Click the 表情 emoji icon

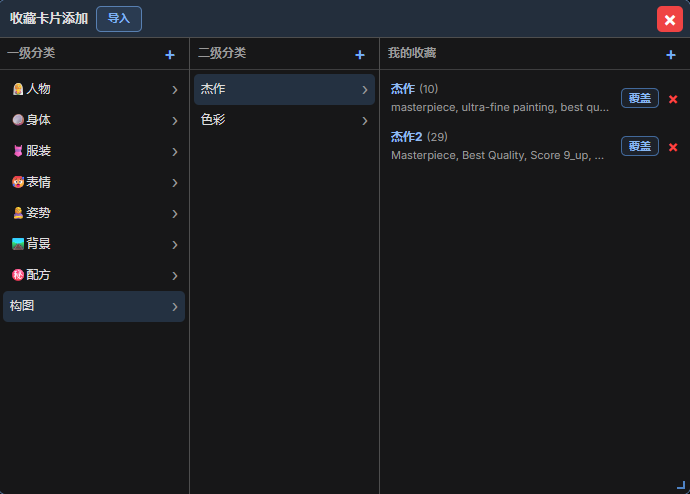pyautogui.click(x=18, y=182)
